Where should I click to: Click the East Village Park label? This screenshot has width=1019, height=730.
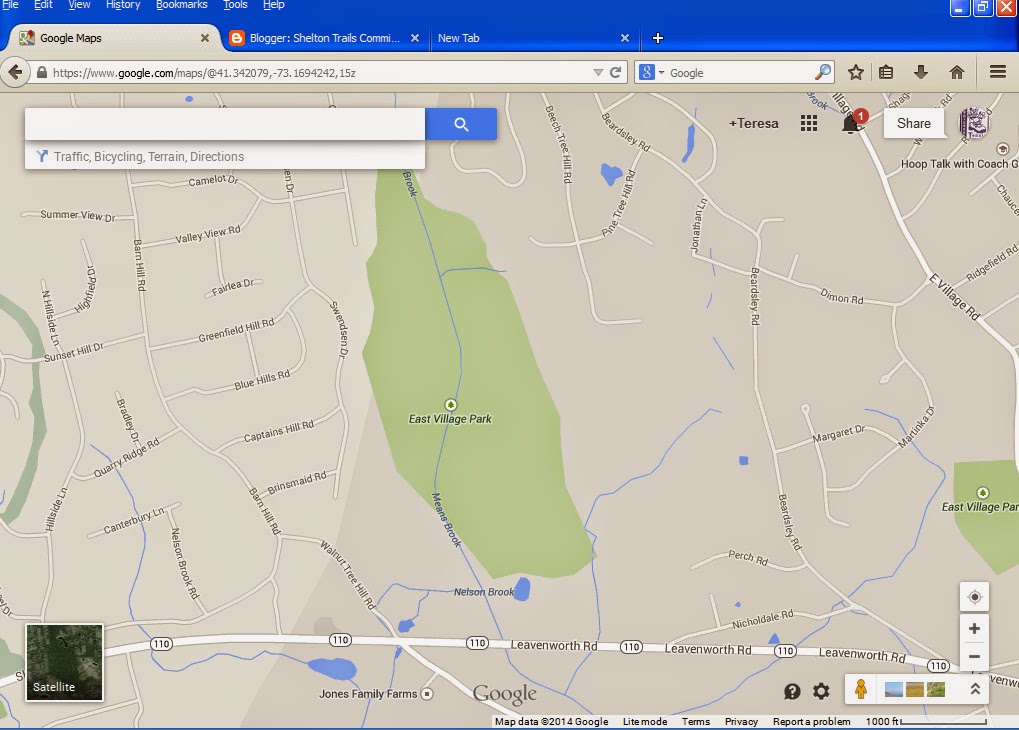click(450, 419)
